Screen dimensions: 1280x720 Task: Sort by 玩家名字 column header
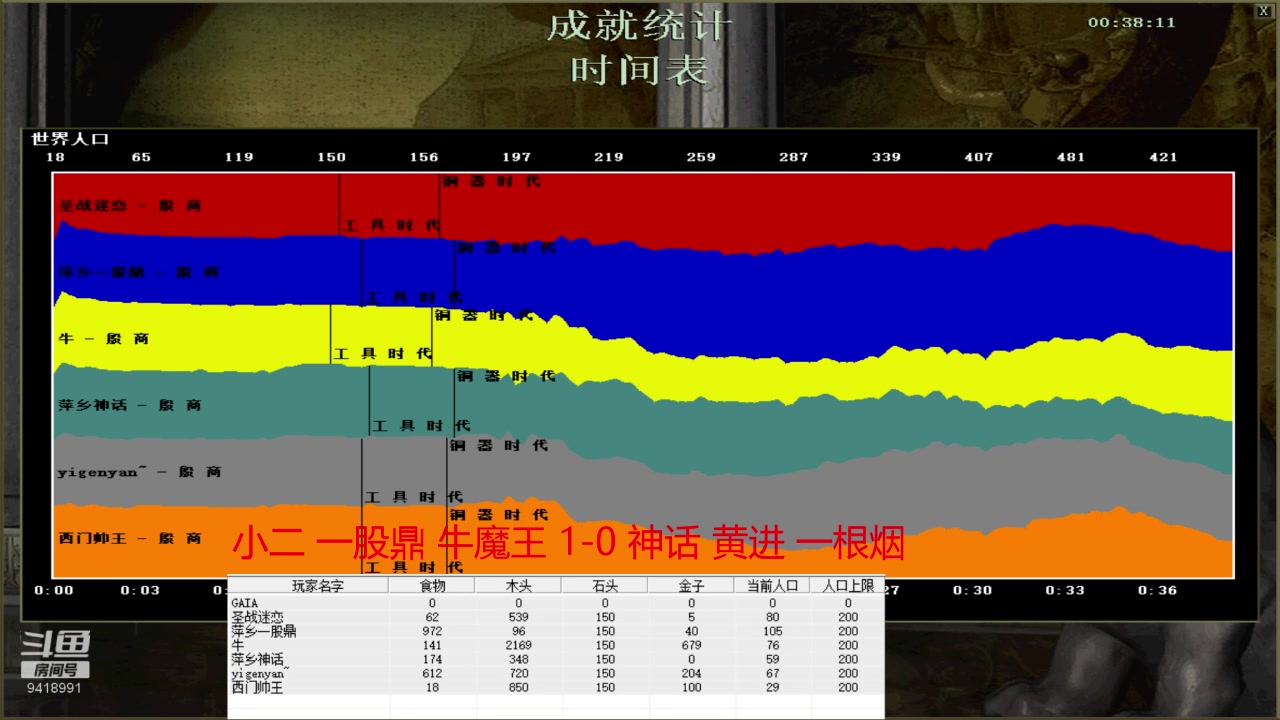[x=317, y=586]
